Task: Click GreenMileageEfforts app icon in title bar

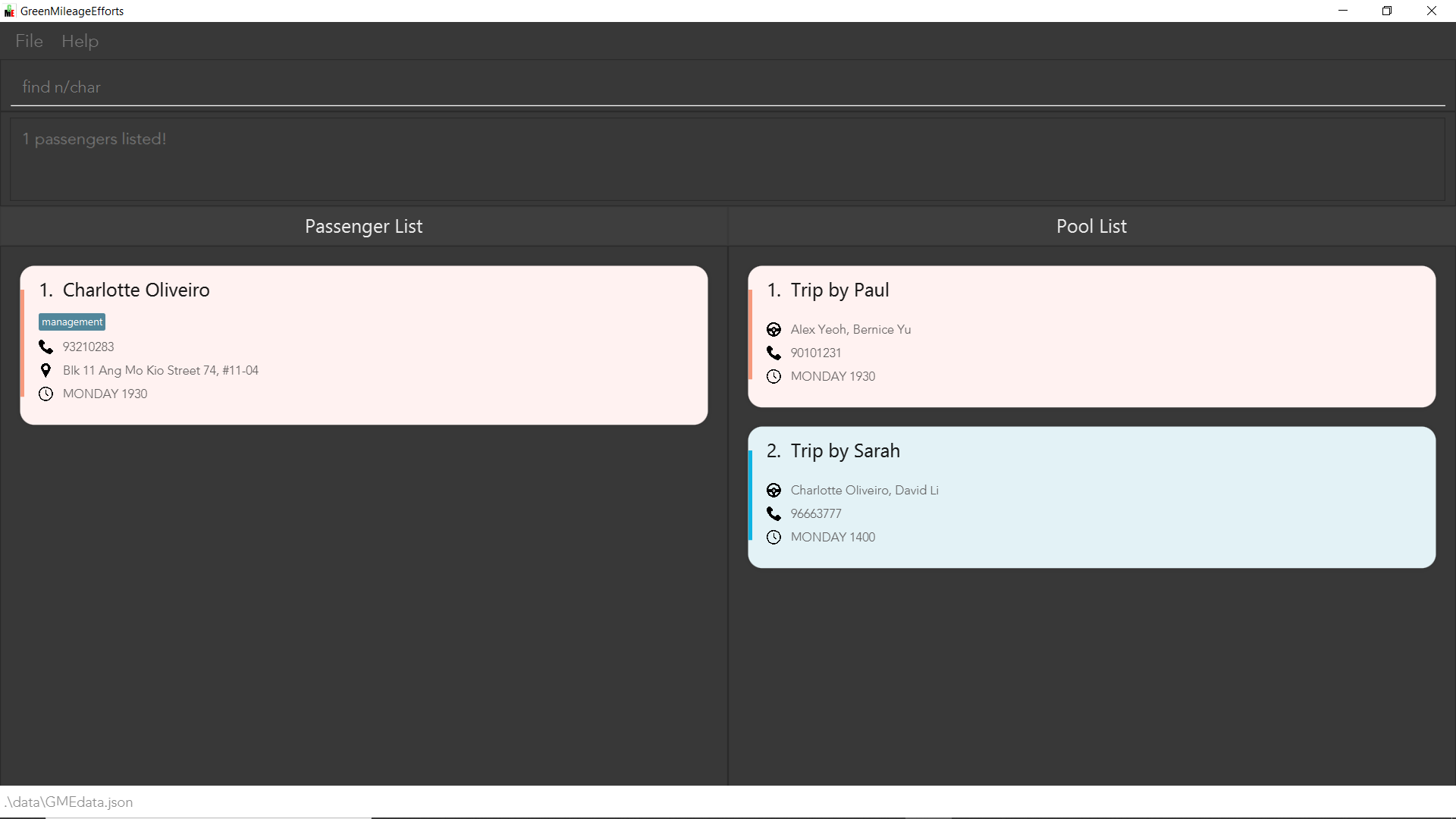Action: [9, 11]
